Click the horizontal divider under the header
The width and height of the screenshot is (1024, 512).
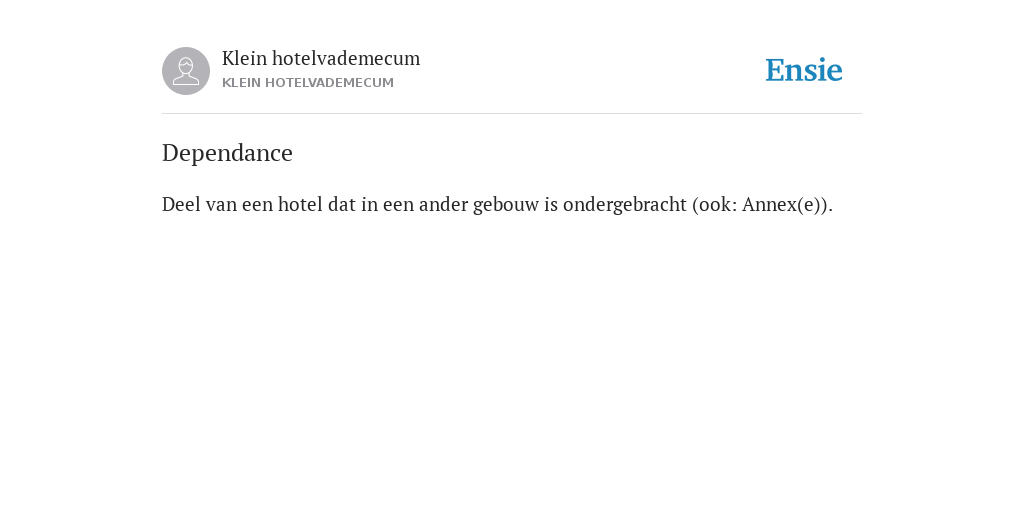point(512,114)
